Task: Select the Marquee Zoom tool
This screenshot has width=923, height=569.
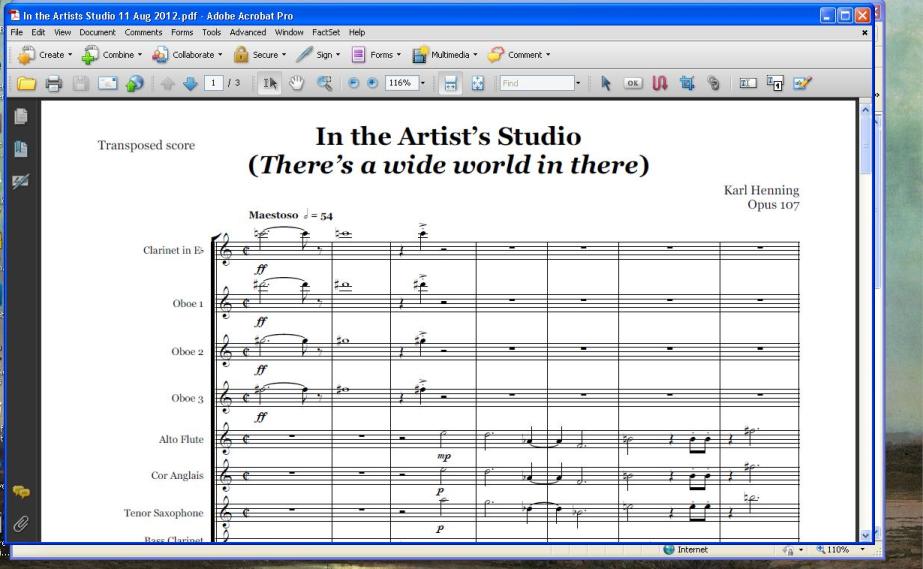Action: [x=324, y=84]
